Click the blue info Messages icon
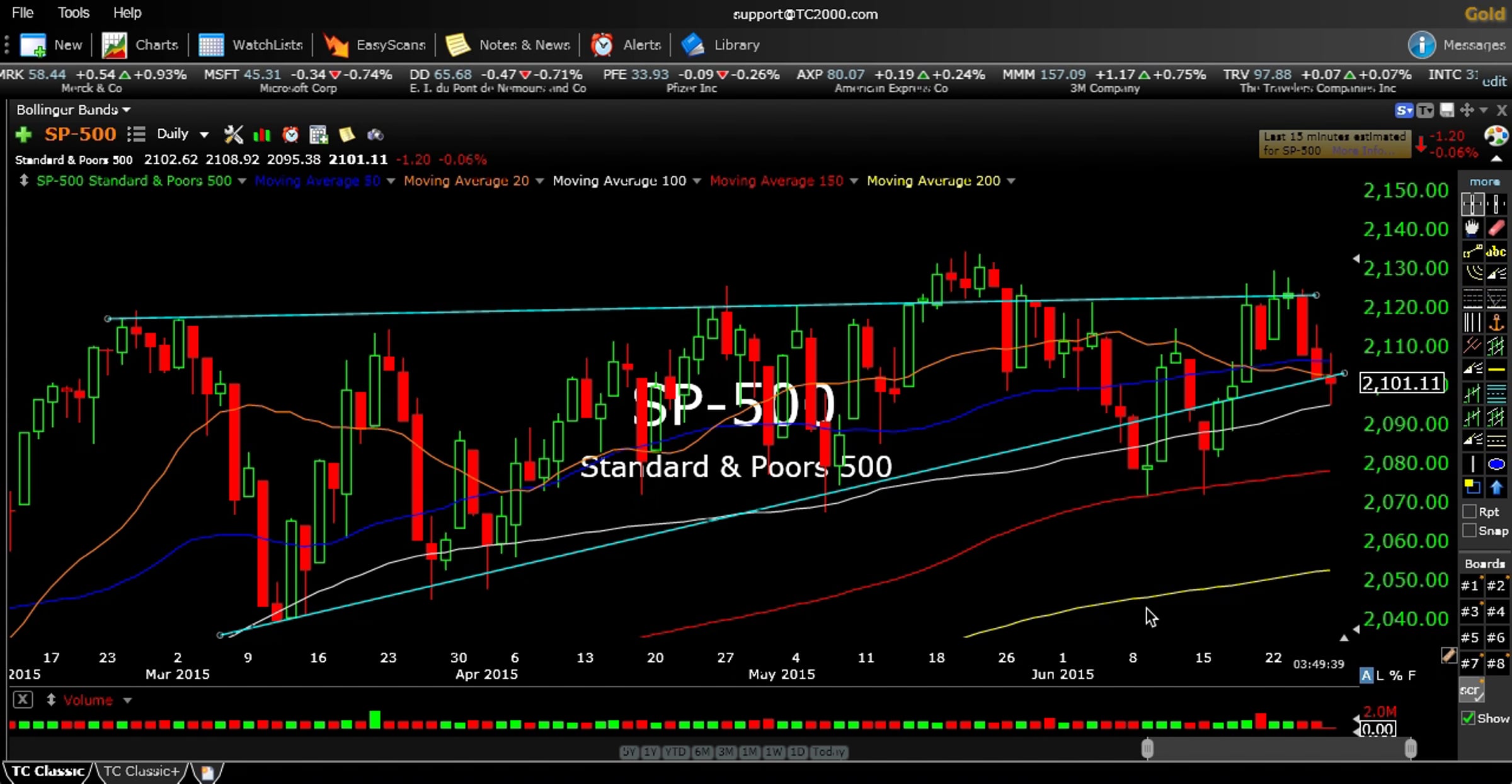The width and height of the screenshot is (1512, 784). point(1422,45)
